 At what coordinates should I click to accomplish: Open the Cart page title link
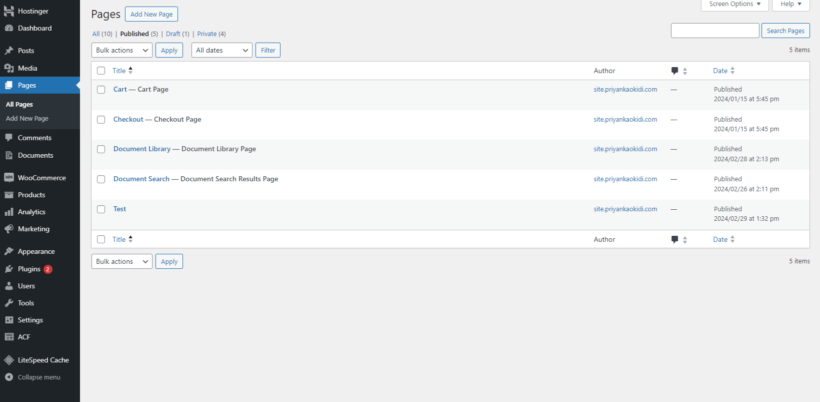click(120, 89)
